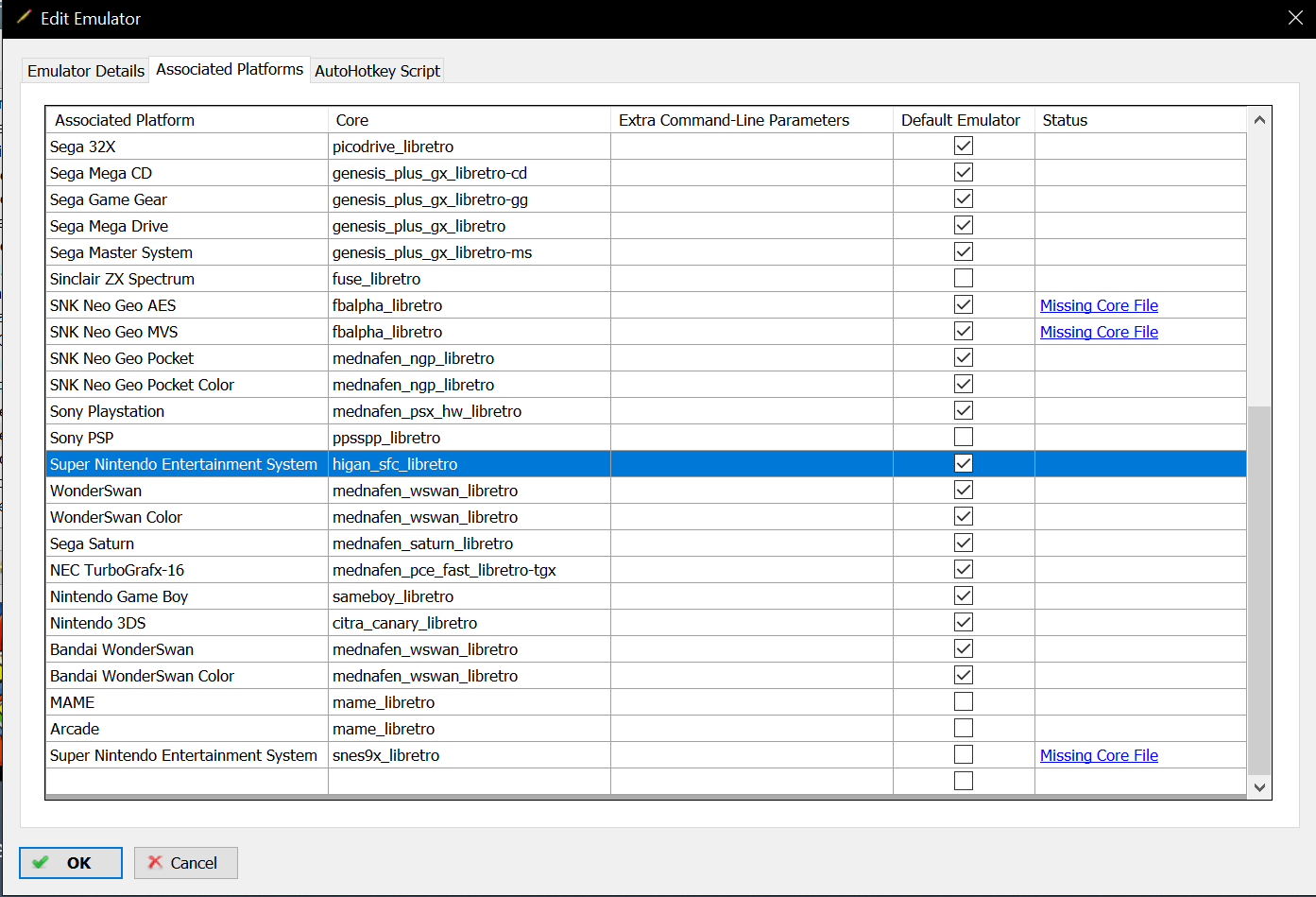The image size is (1316, 897).
Task: Click the Default Emulator column header
Action: tap(964, 120)
